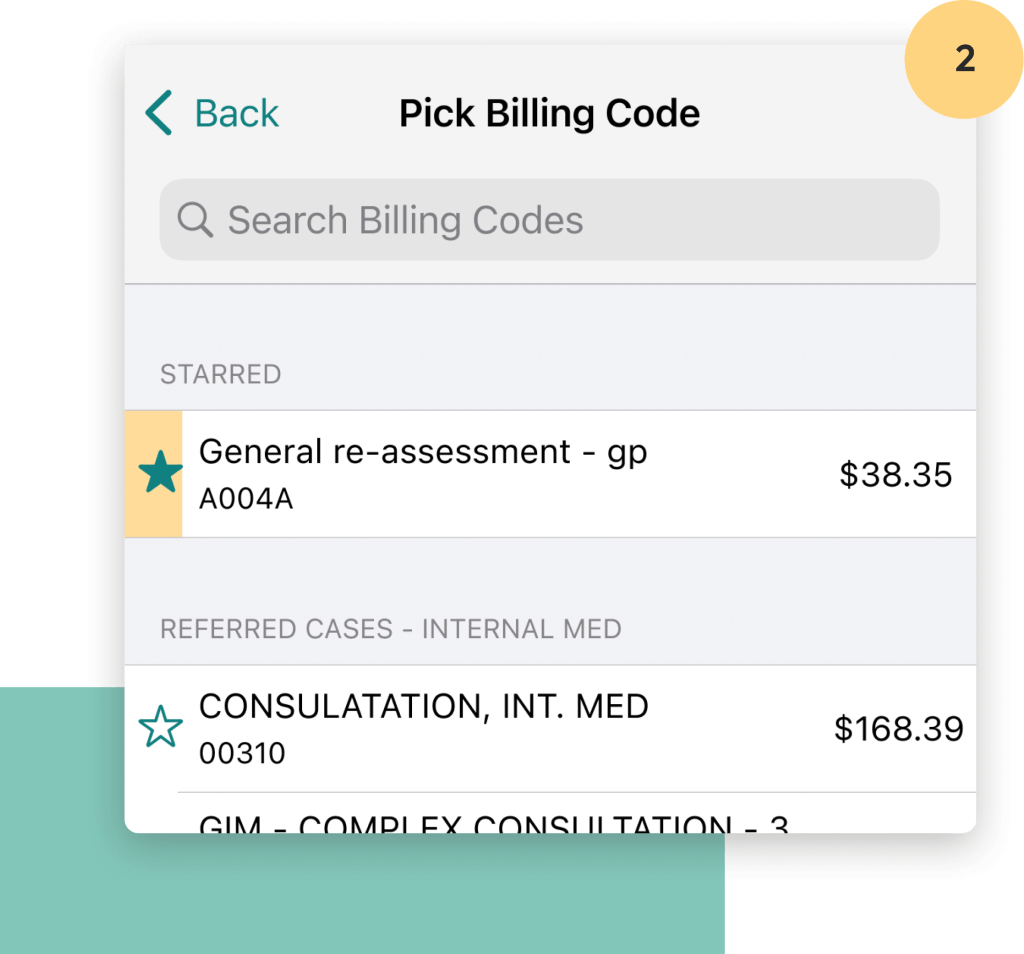Click the magnifying glass inside the search bar
This screenshot has height=954, width=1024.
point(195,219)
